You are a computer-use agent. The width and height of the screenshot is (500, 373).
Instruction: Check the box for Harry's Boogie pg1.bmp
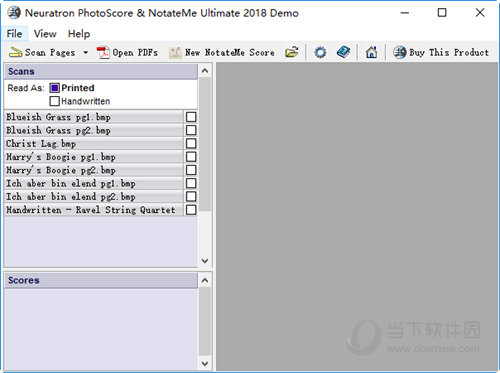point(191,157)
